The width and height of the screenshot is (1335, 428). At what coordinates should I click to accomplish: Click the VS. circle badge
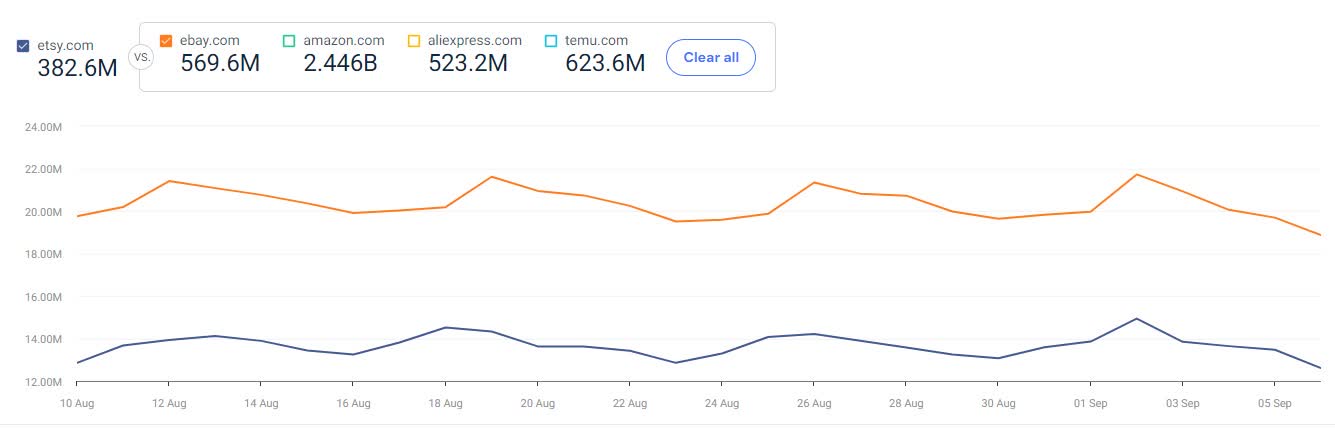142,57
